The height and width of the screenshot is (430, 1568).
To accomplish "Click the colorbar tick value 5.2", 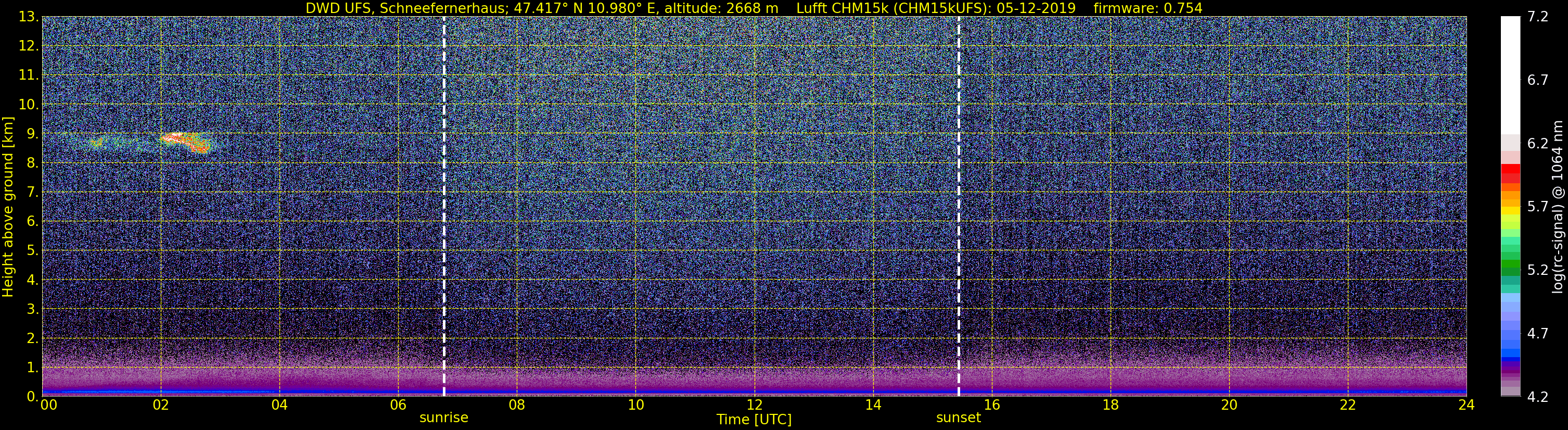I will click(1538, 270).
